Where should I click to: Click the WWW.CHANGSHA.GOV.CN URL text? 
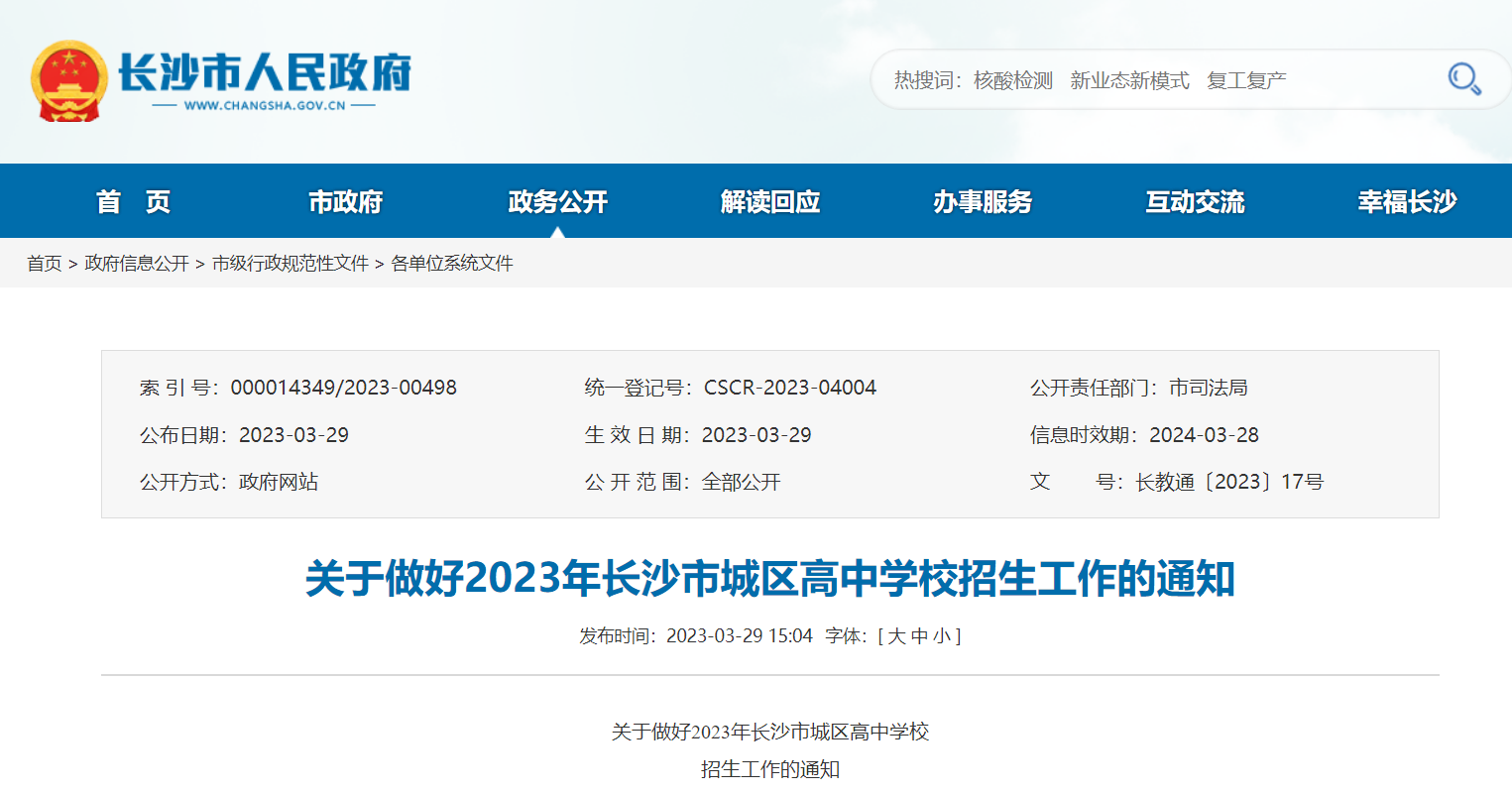coord(265,106)
